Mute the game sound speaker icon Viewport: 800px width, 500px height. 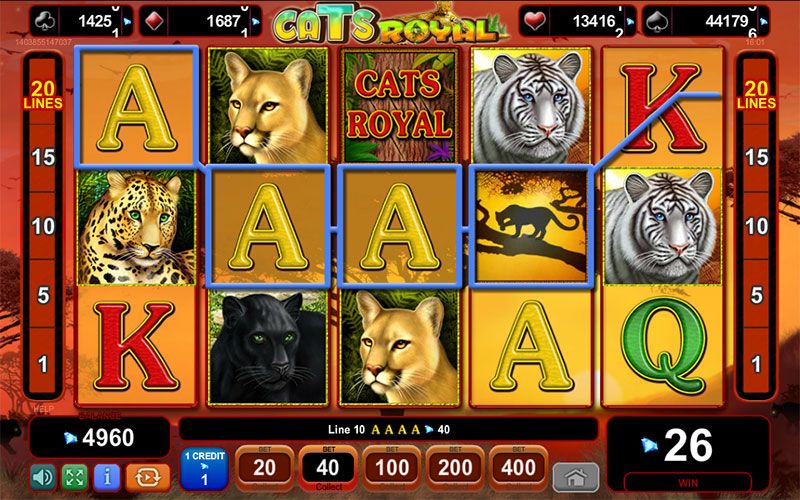[x=43, y=477]
